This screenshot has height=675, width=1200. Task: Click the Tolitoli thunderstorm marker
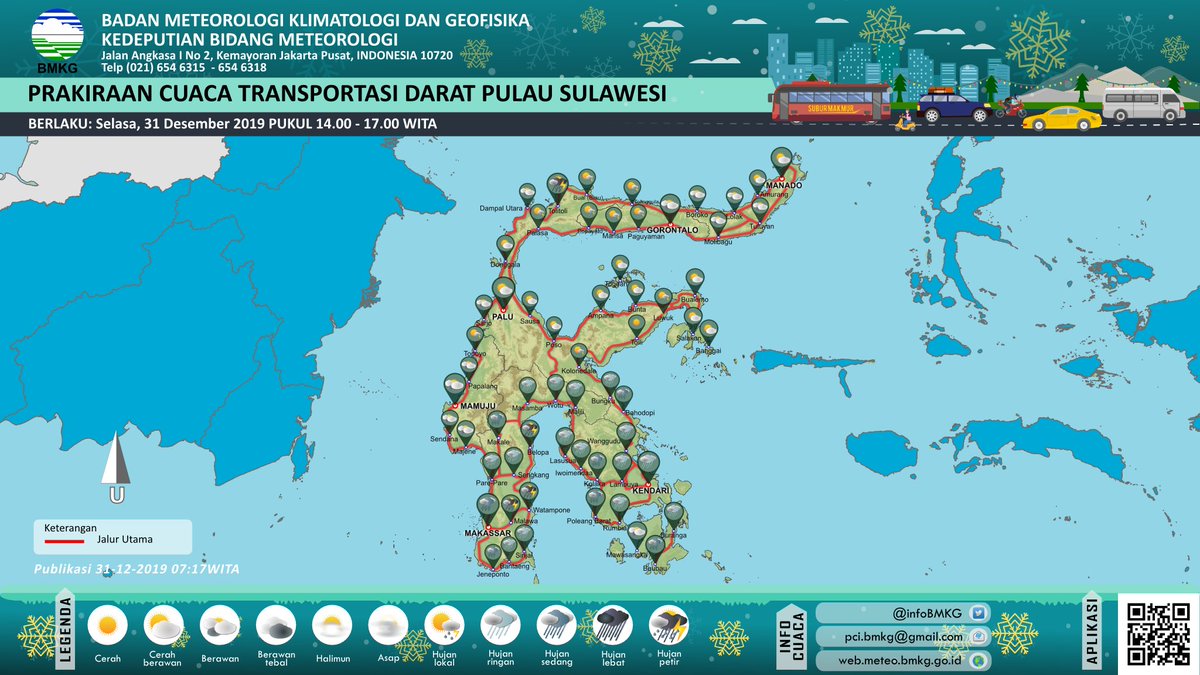557,187
